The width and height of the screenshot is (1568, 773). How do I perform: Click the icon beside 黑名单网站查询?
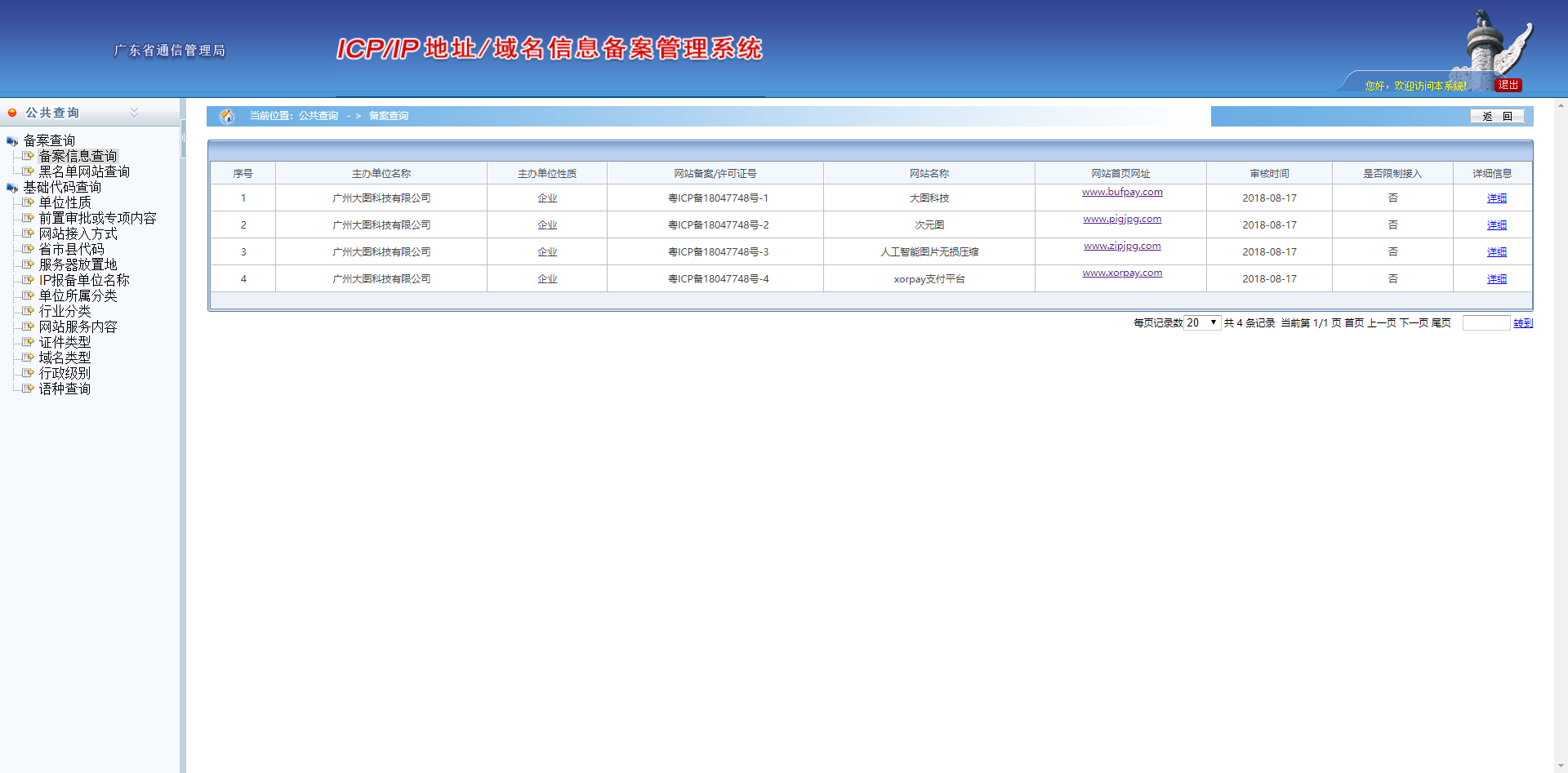pos(28,171)
